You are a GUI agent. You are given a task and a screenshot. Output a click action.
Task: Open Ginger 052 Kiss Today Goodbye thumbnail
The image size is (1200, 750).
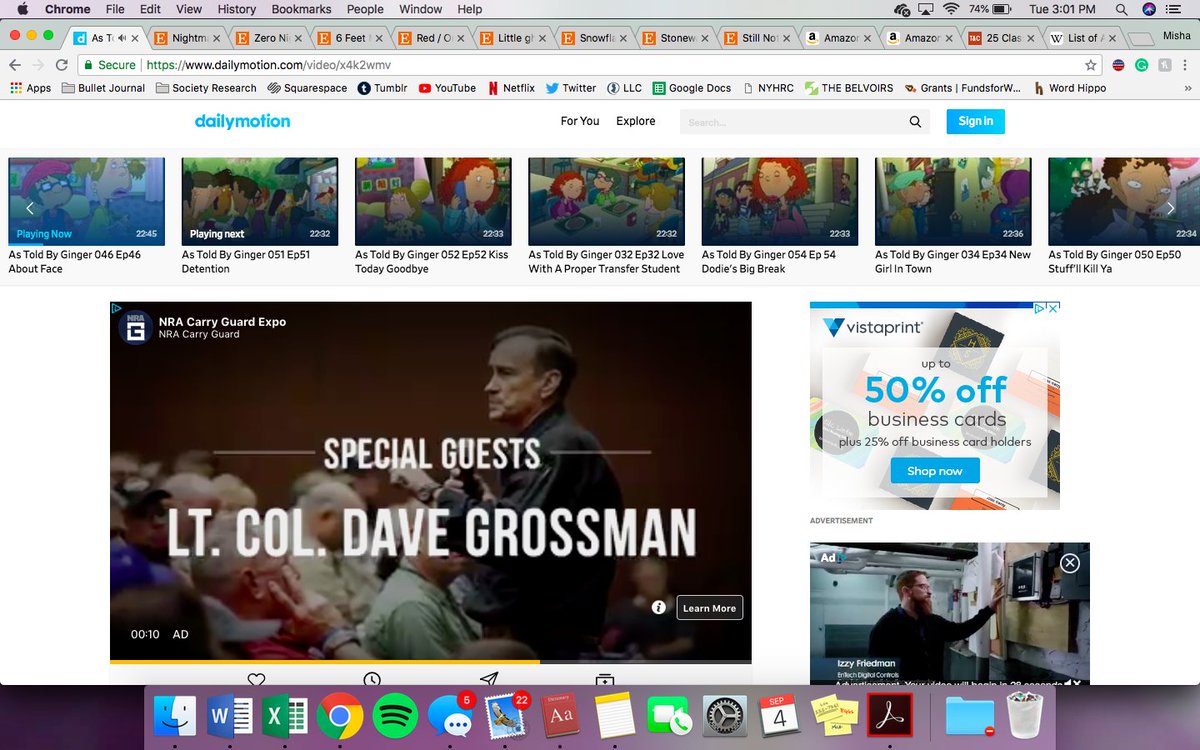tap(433, 201)
